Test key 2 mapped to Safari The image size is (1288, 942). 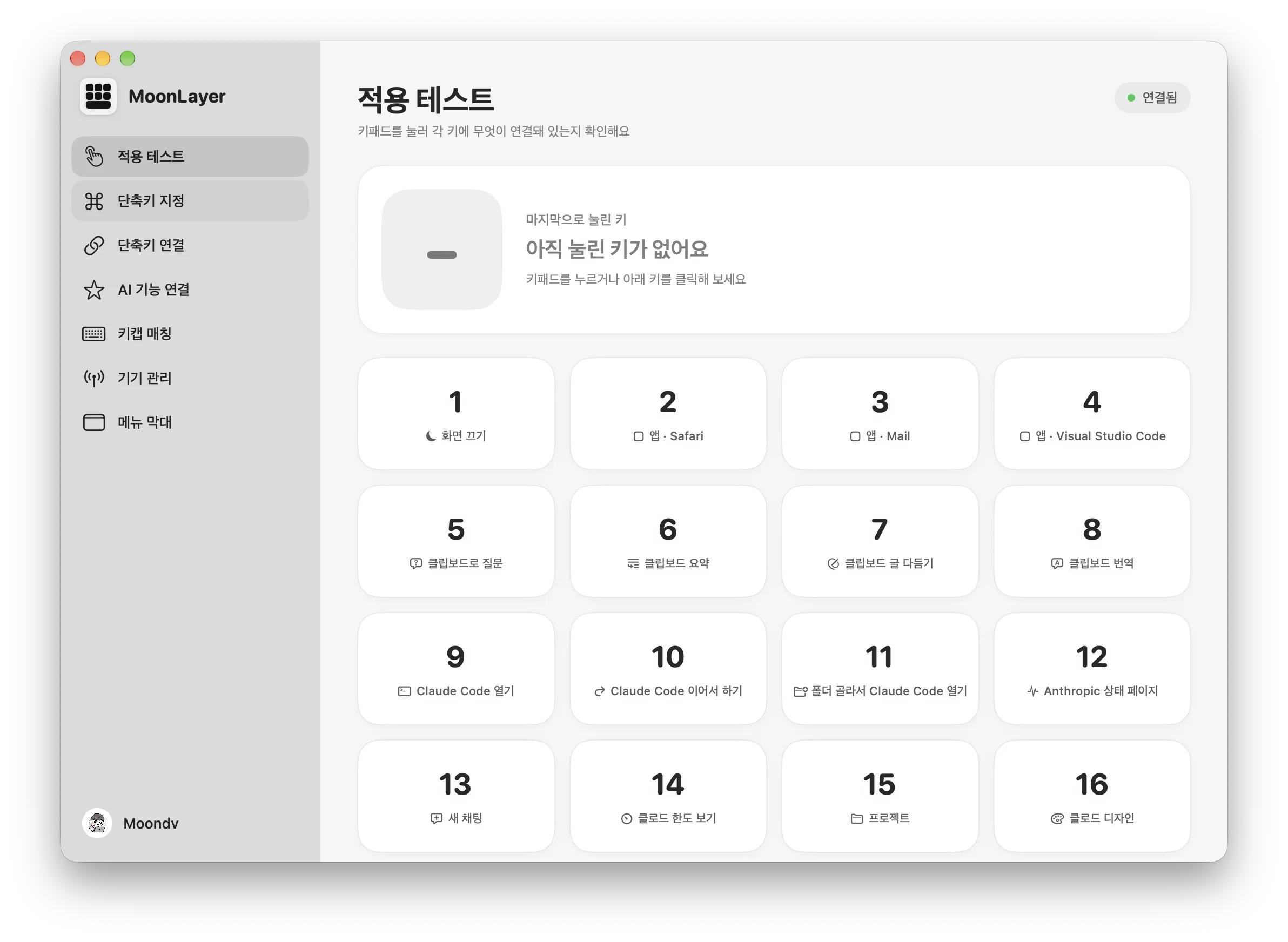pyautogui.click(x=668, y=414)
